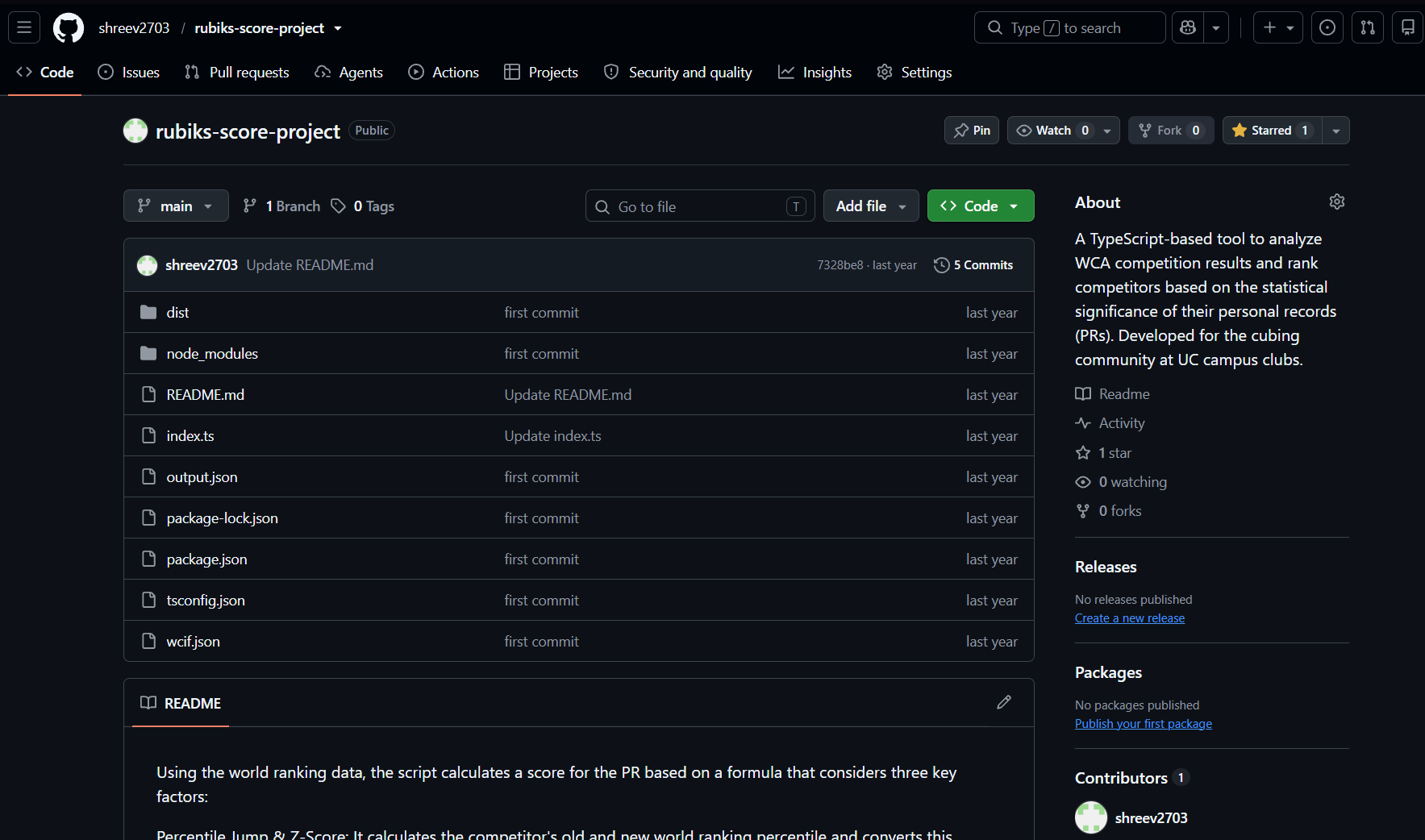Screen dimensions: 1425x840
Task: Open the create new plus dropdown
Action: (x=1278, y=27)
